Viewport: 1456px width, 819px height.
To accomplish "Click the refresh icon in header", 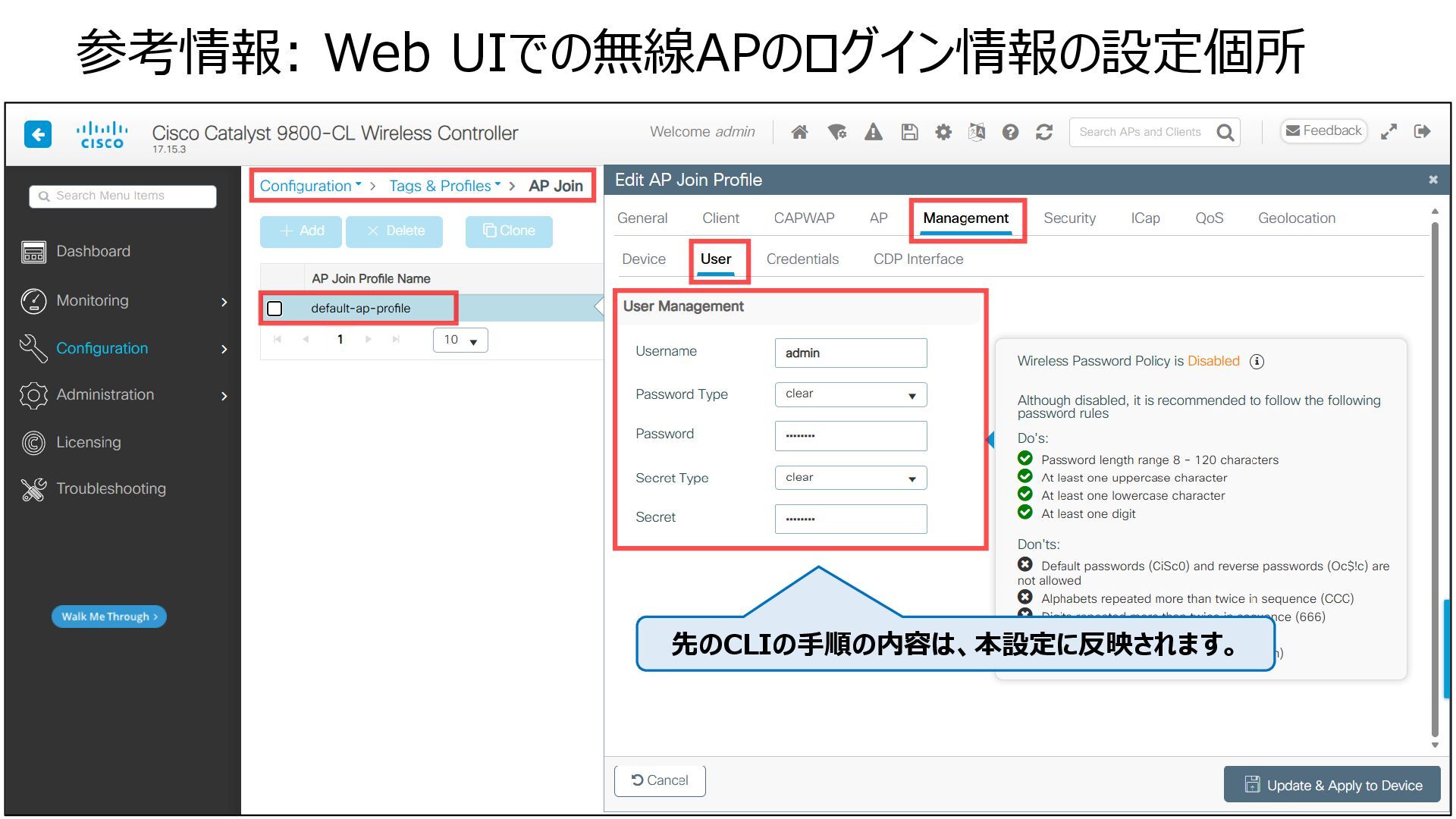I will (1044, 133).
